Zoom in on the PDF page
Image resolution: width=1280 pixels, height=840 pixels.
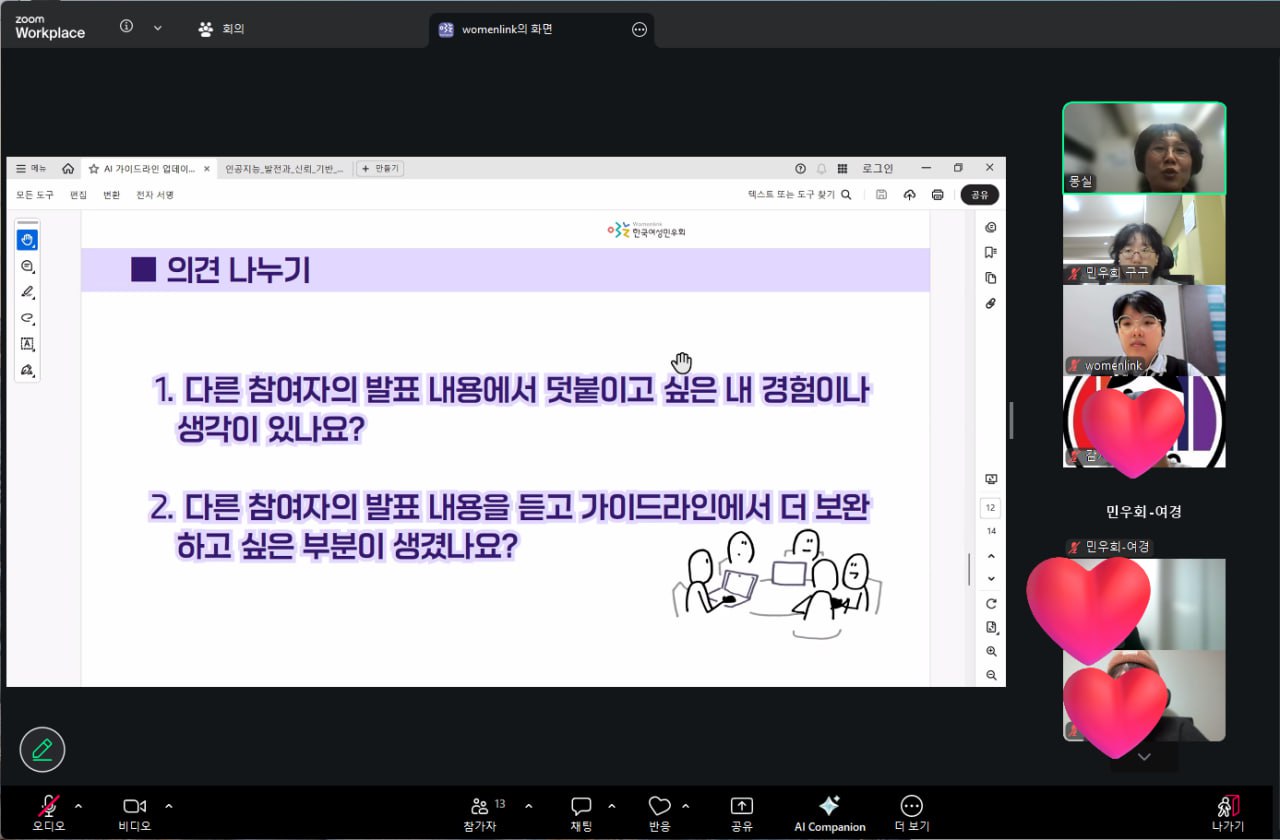tap(991, 652)
